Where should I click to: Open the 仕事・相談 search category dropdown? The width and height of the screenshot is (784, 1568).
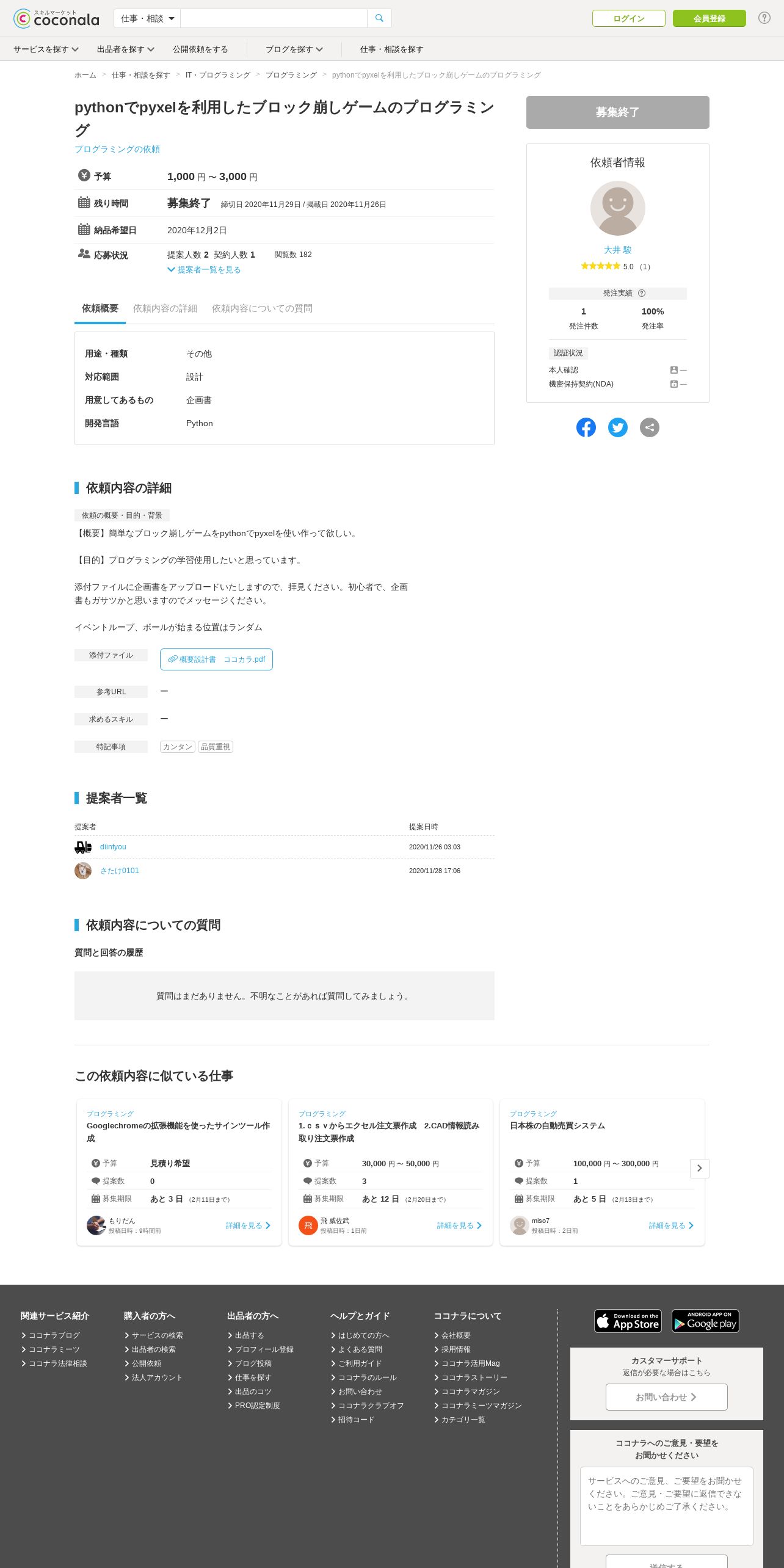pyautogui.click(x=147, y=18)
